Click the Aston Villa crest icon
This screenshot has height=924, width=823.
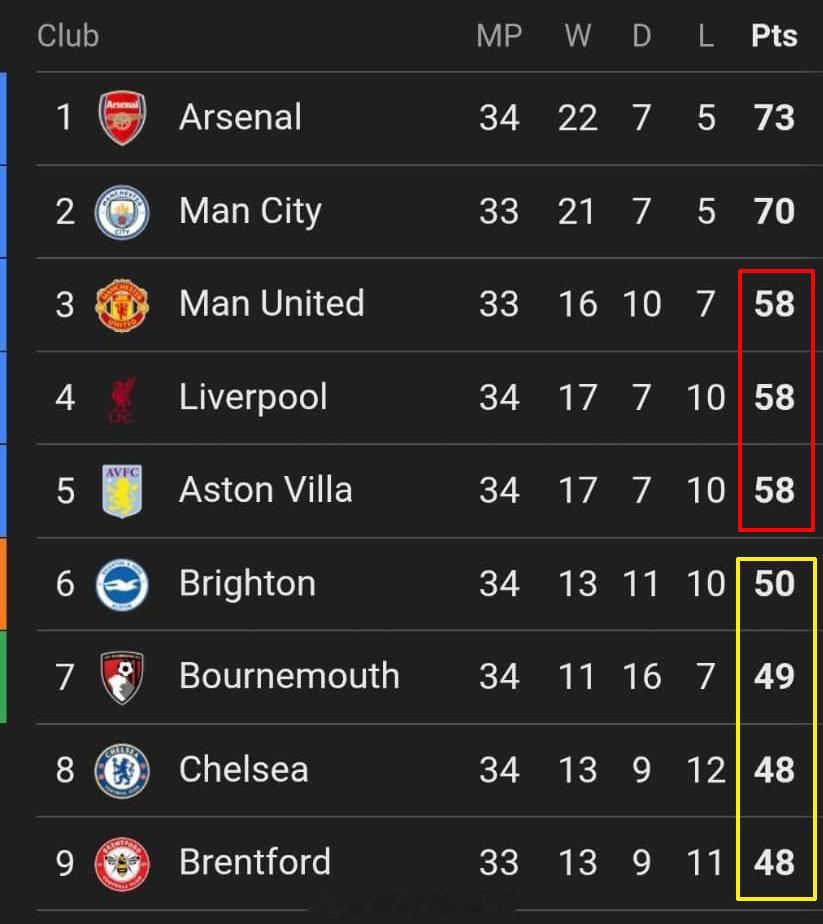[122, 491]
